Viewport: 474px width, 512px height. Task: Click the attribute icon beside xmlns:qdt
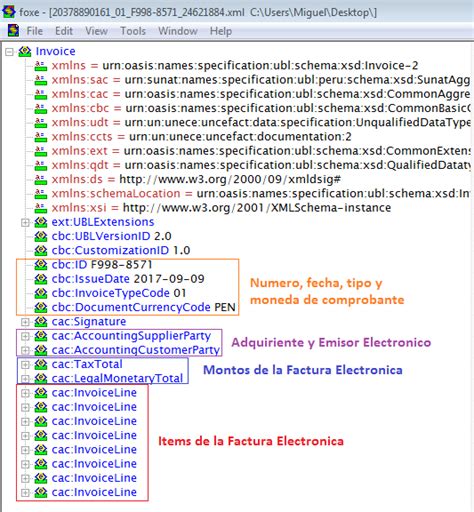coord(41,165)
